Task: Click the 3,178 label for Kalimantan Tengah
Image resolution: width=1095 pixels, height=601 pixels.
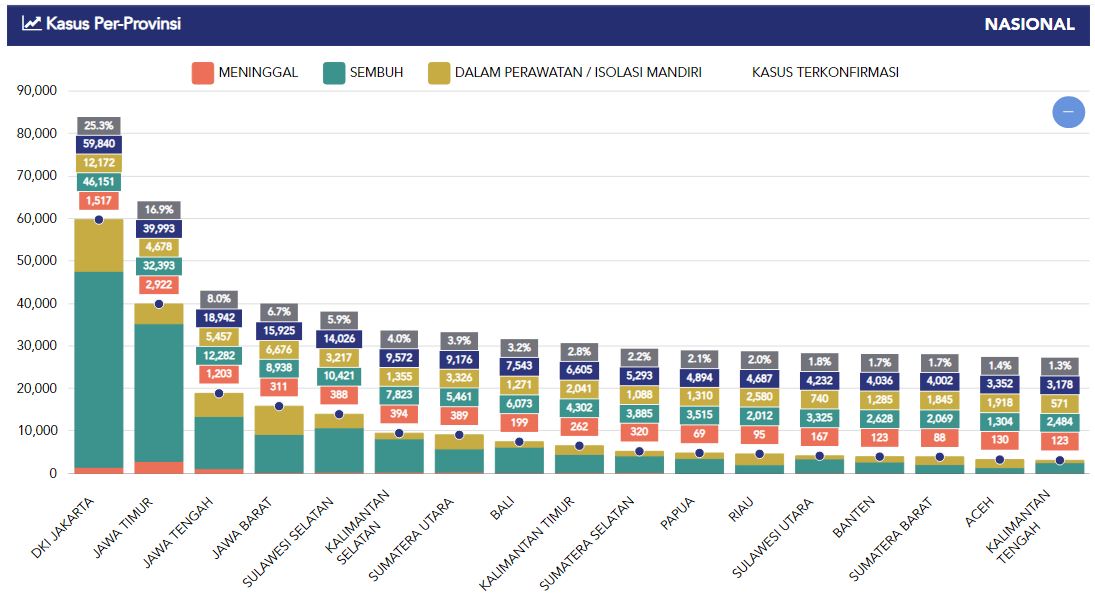Action: click(x=1060, y=385)
